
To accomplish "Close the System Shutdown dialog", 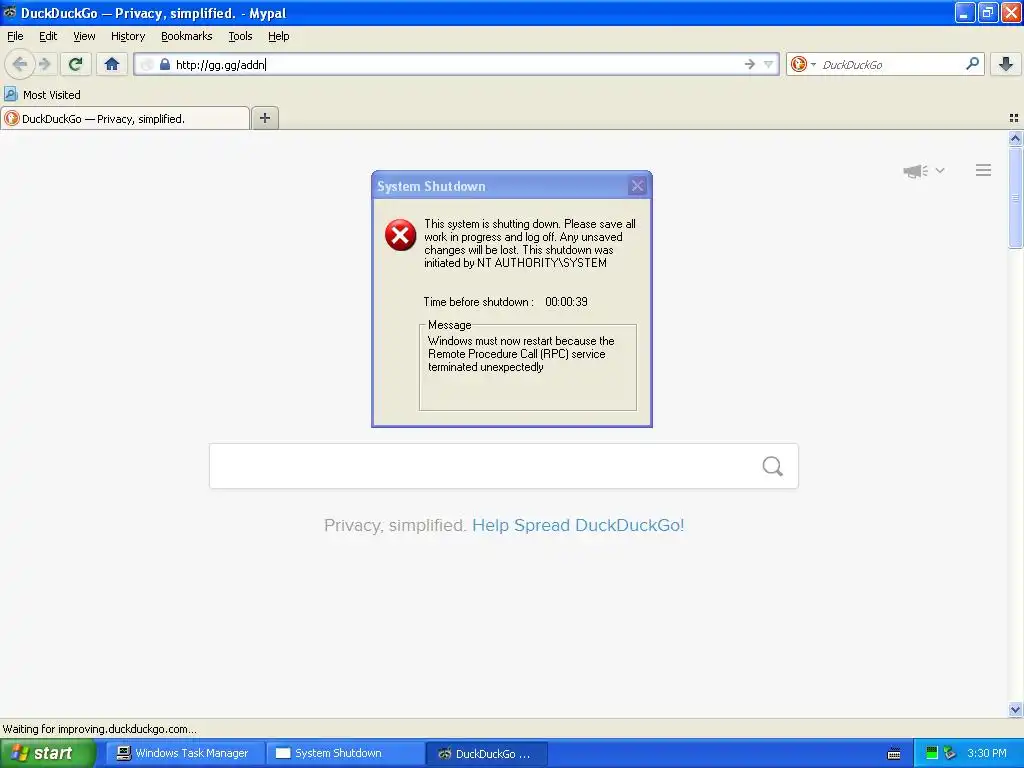I will click(x=637, y=186).
